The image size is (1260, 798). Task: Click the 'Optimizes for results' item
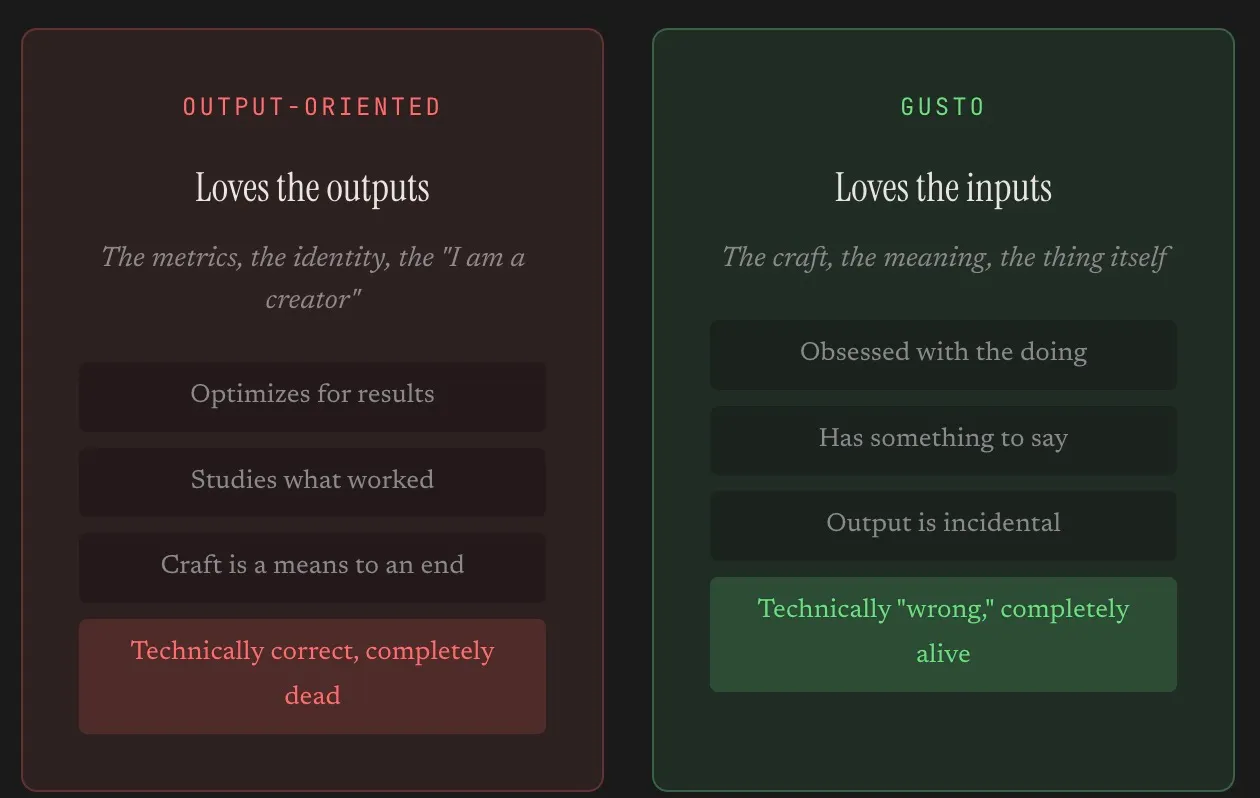pos(312,396)
